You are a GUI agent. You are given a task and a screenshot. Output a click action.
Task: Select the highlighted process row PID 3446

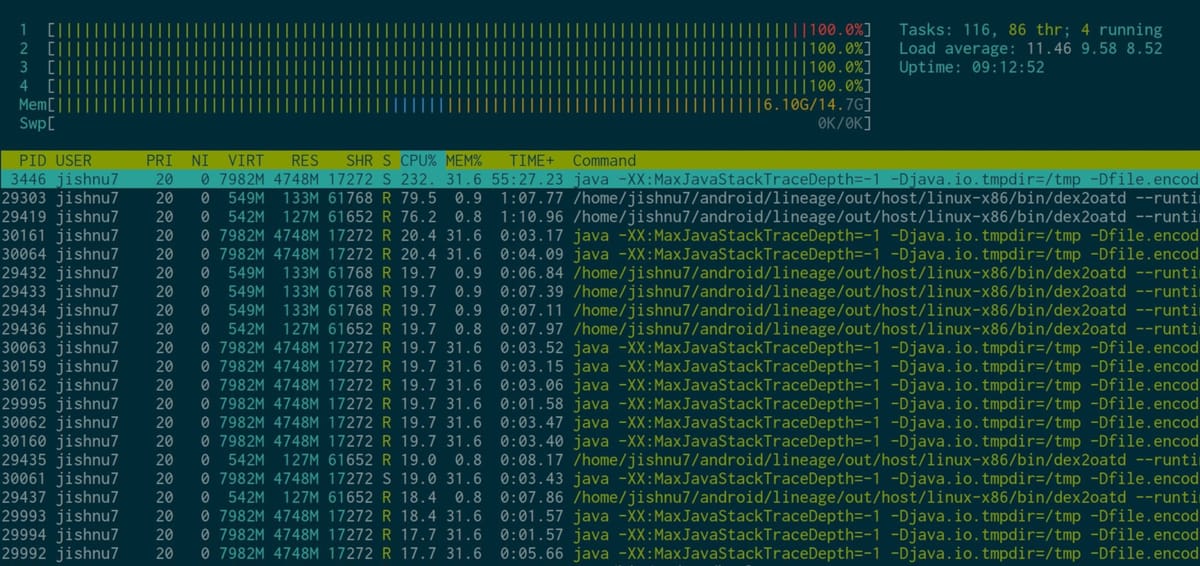(x=600, y=179)
